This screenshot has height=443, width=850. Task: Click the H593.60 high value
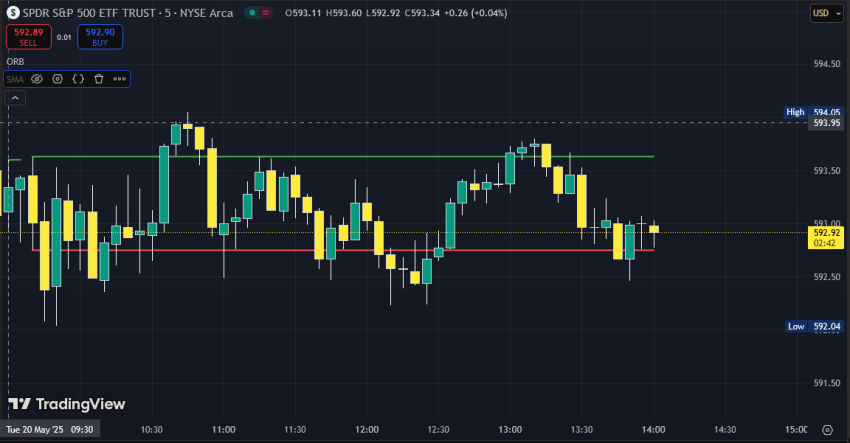click(x=344, y=12)
